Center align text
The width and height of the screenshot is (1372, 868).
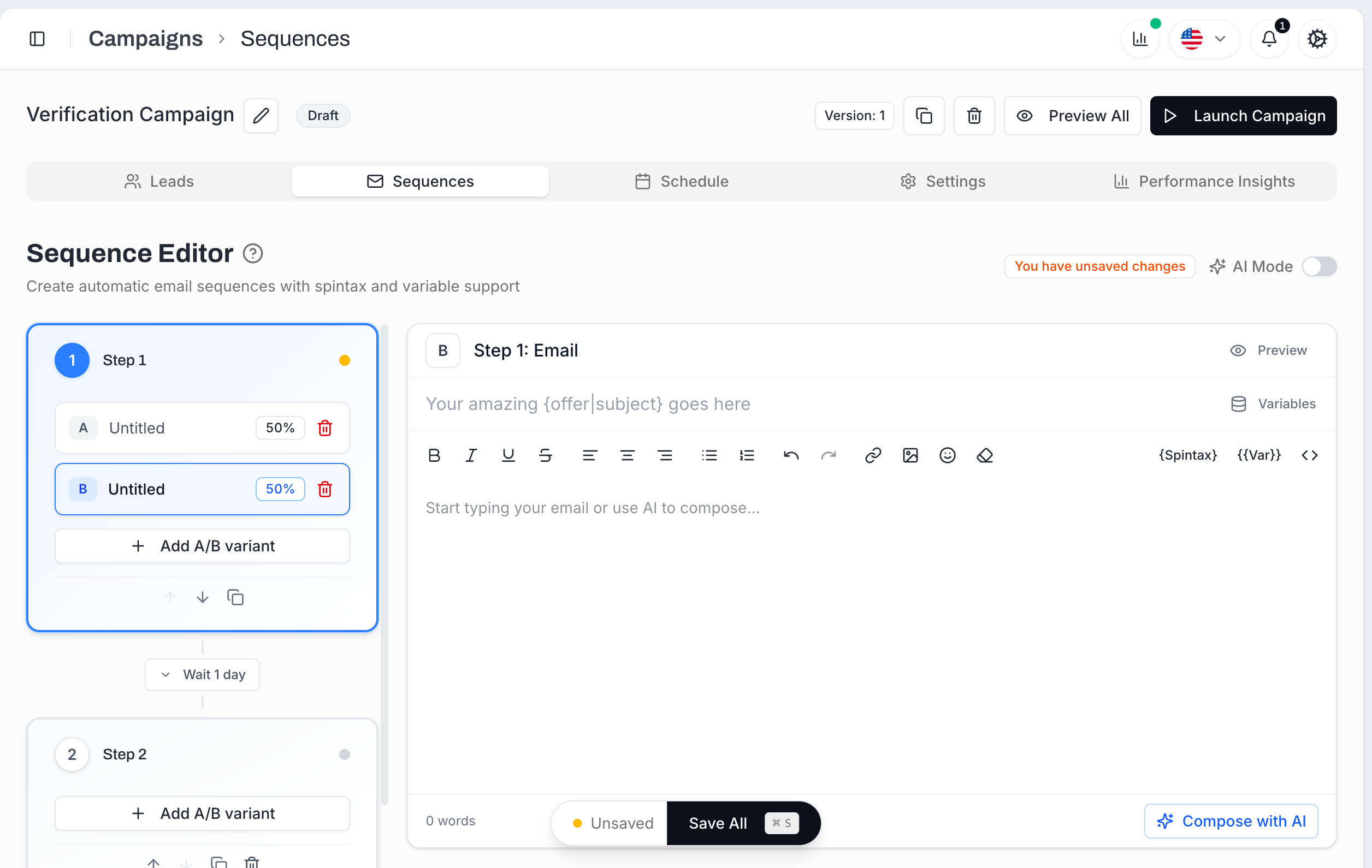click(628, 455)
